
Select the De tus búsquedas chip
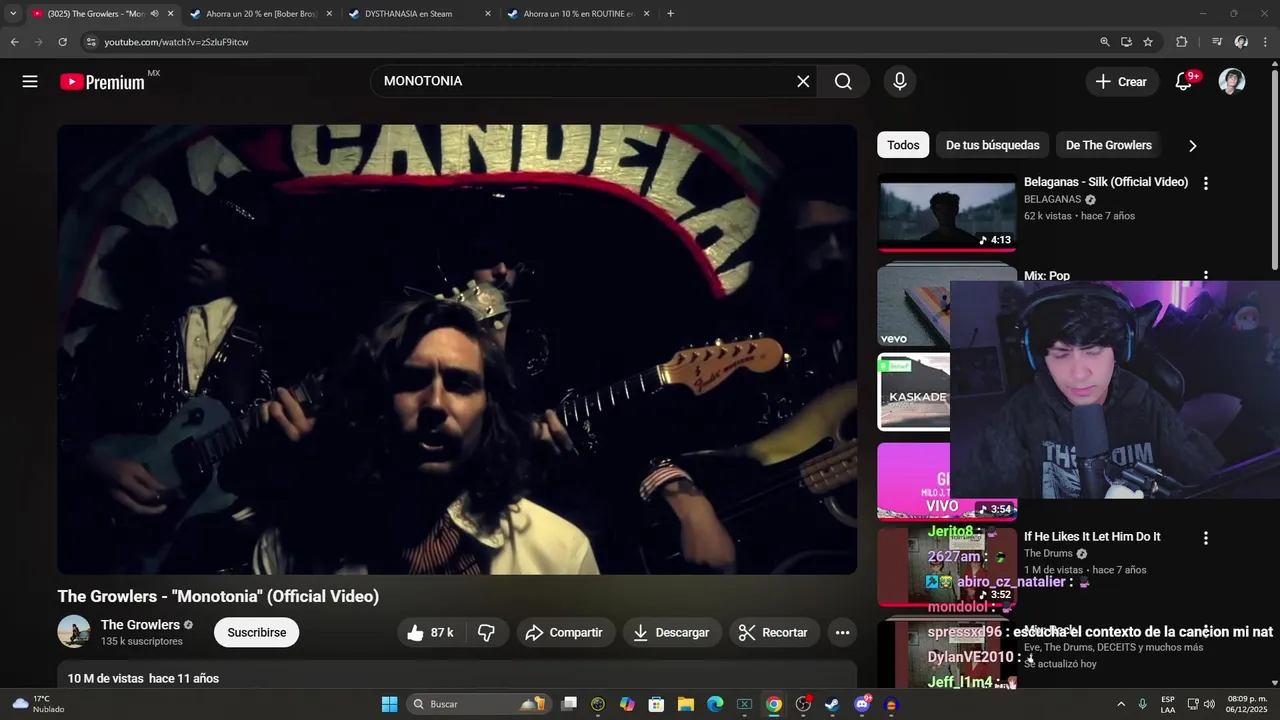tap(992, 145)
